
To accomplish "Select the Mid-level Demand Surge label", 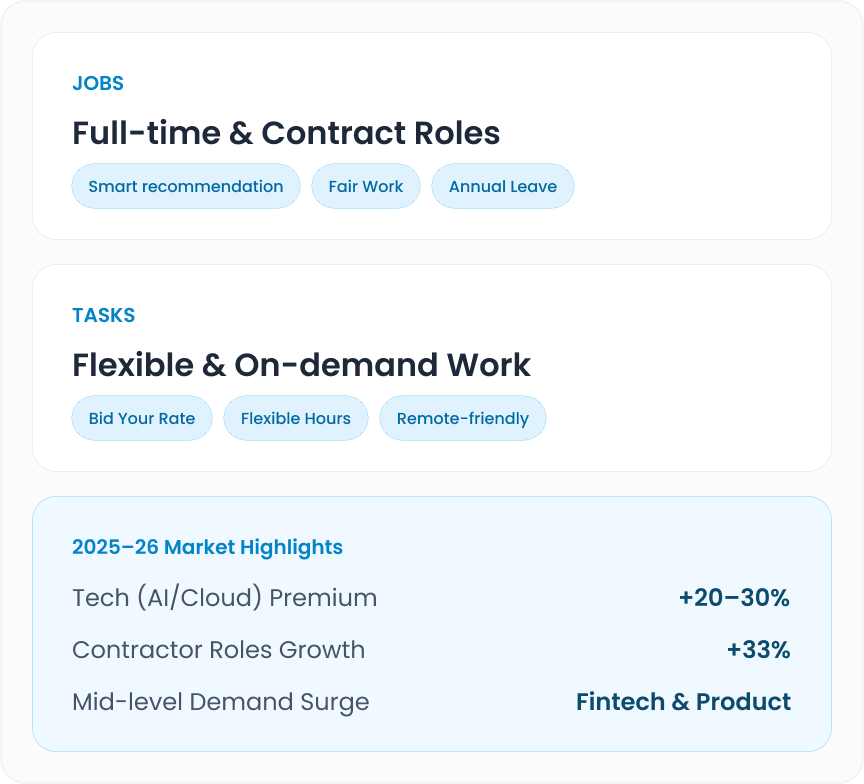I will point(220,702).
